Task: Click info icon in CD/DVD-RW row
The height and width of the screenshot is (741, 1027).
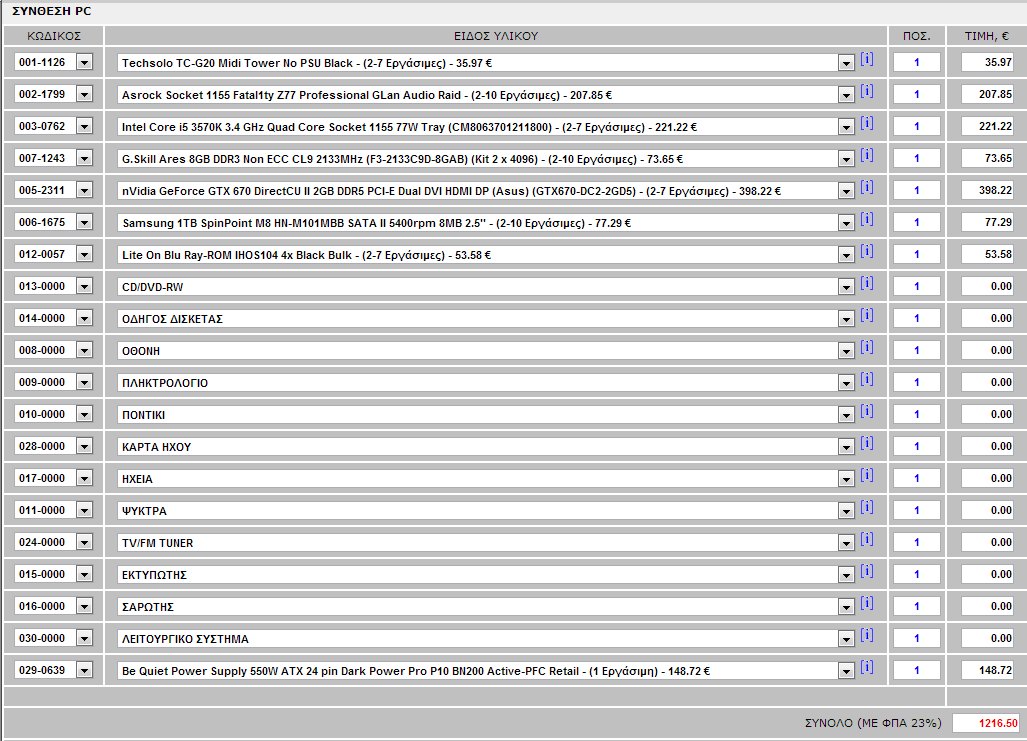Action: (x=867, y=283)
